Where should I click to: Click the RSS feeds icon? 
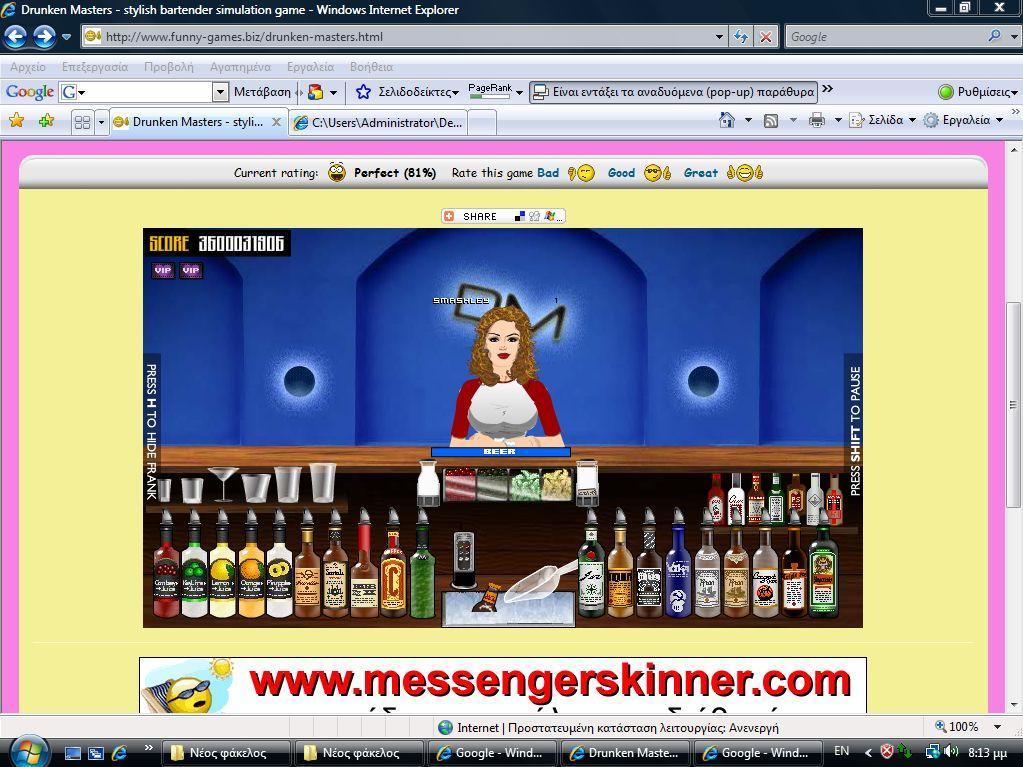(x=771, y=120)
